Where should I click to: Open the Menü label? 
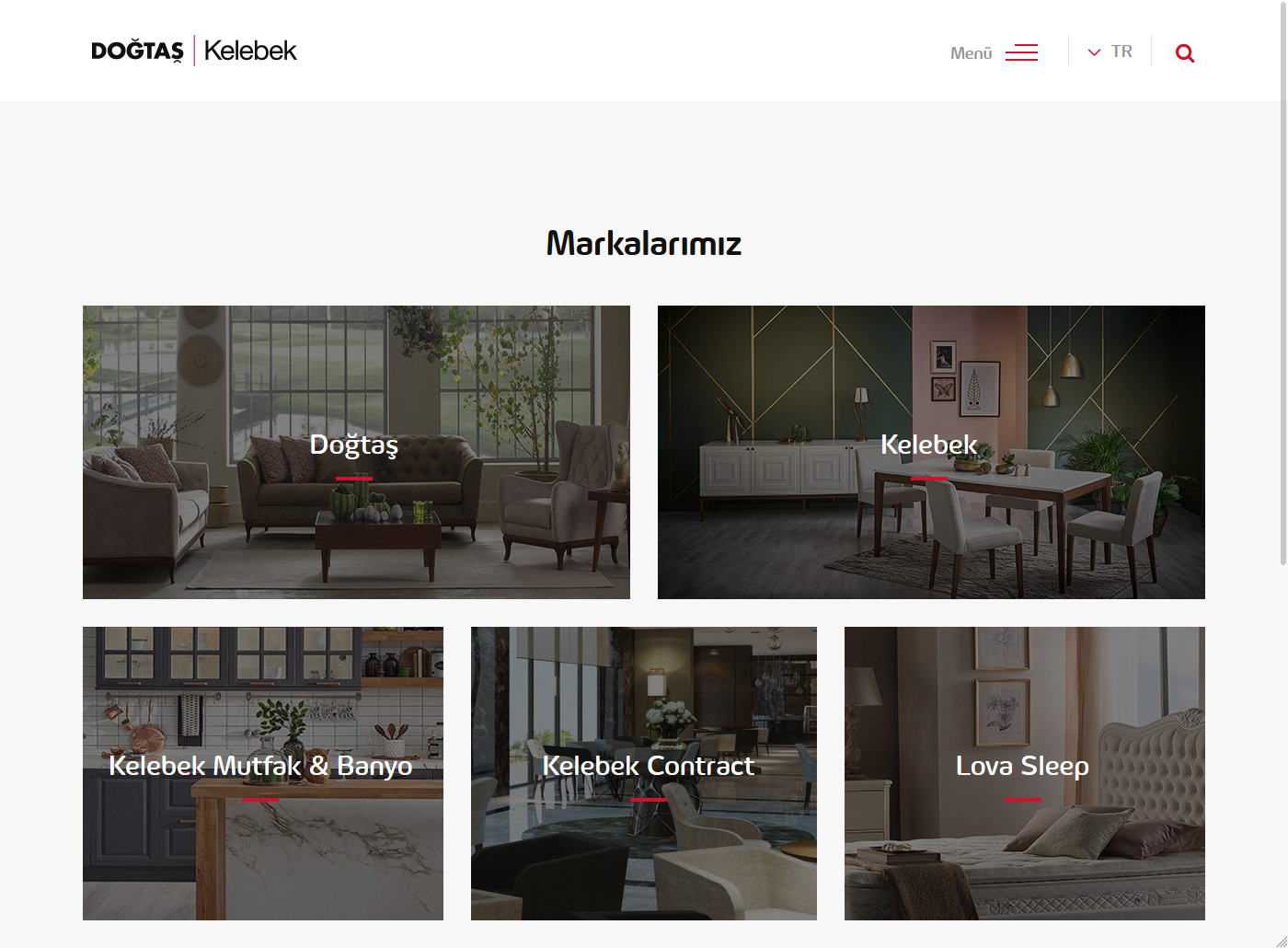(x=971, y=53)
